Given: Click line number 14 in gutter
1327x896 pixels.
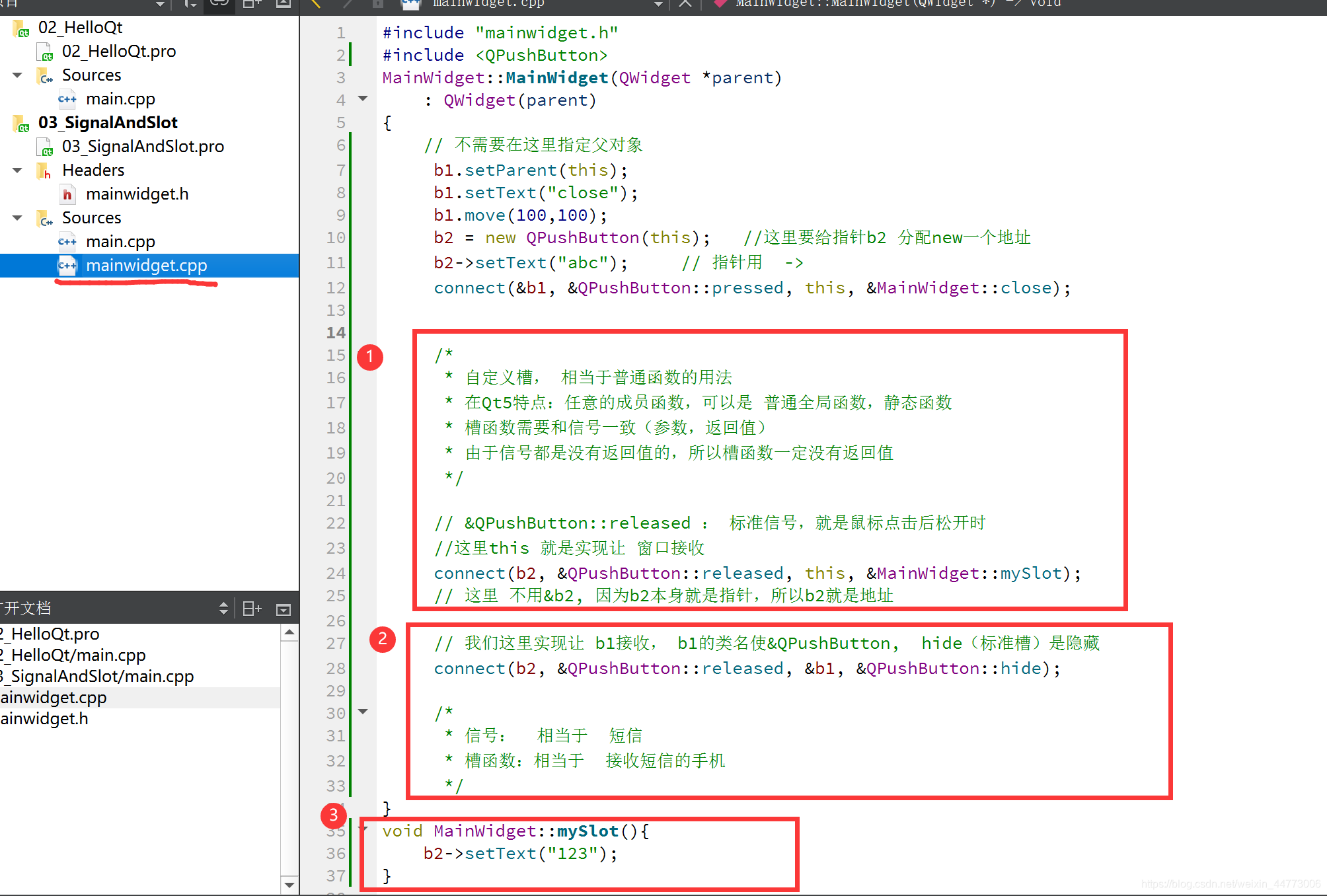Looking at the screenshot, I should point(336,332).
